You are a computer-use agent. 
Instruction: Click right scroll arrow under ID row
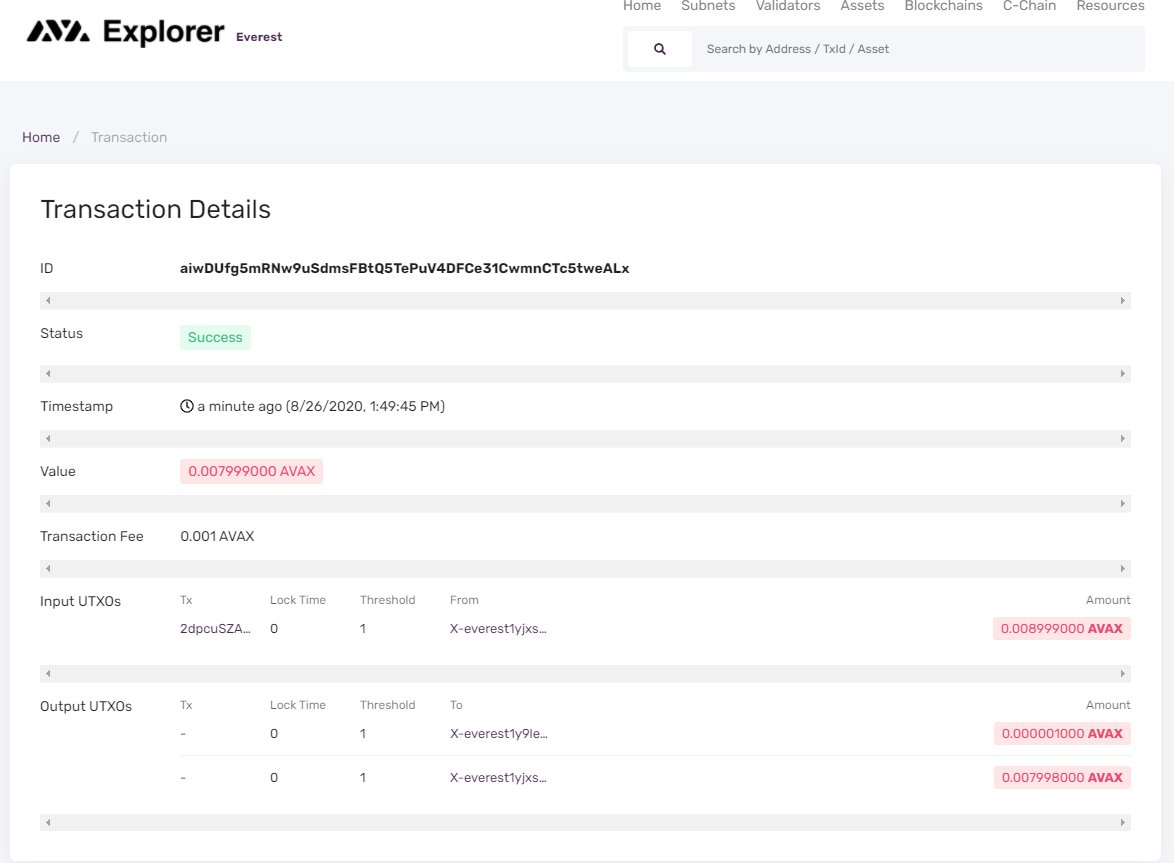[1122, 300]
